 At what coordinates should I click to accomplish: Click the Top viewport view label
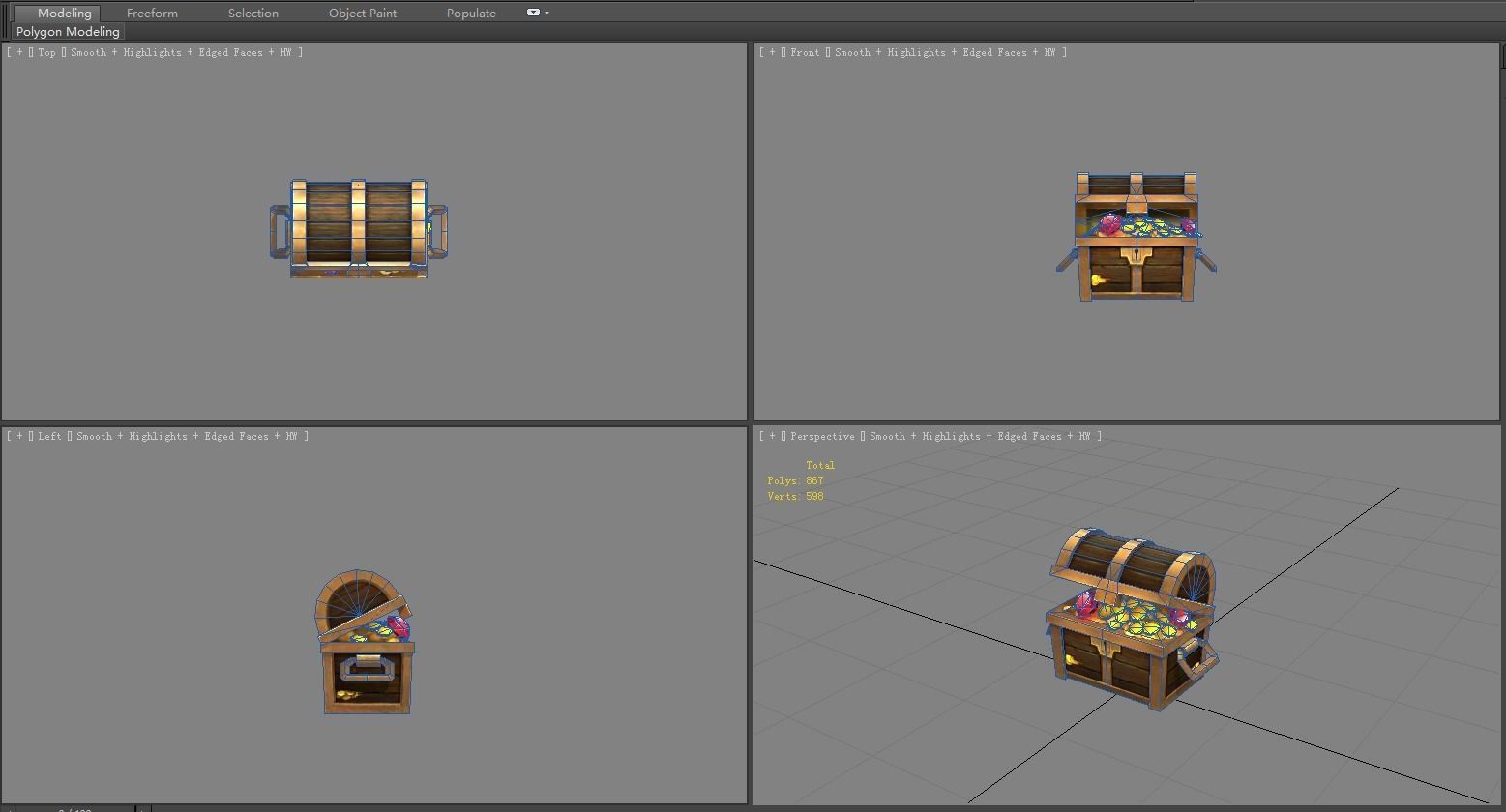[47, 52]
